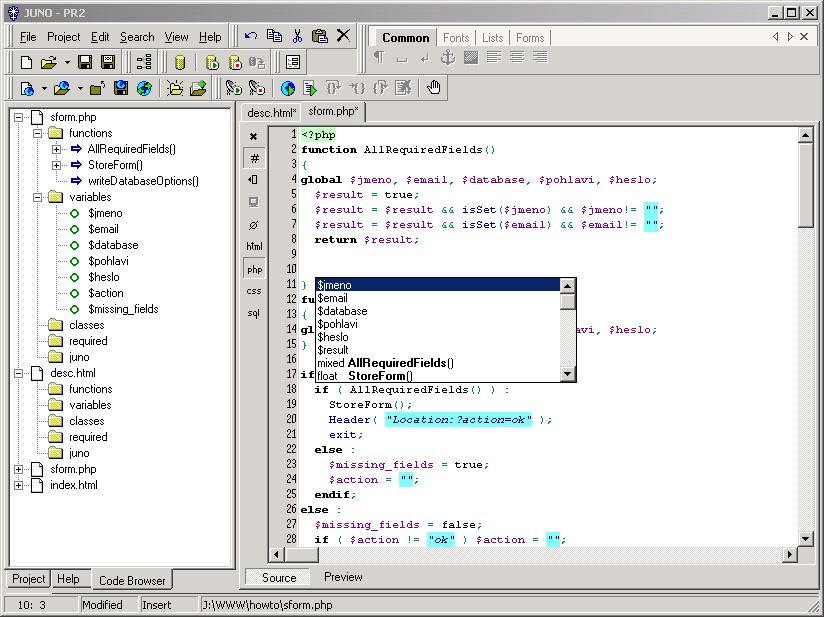
Task: Open the dropdown arrow beside Open folder icon
Action: (x=67, y=62)
